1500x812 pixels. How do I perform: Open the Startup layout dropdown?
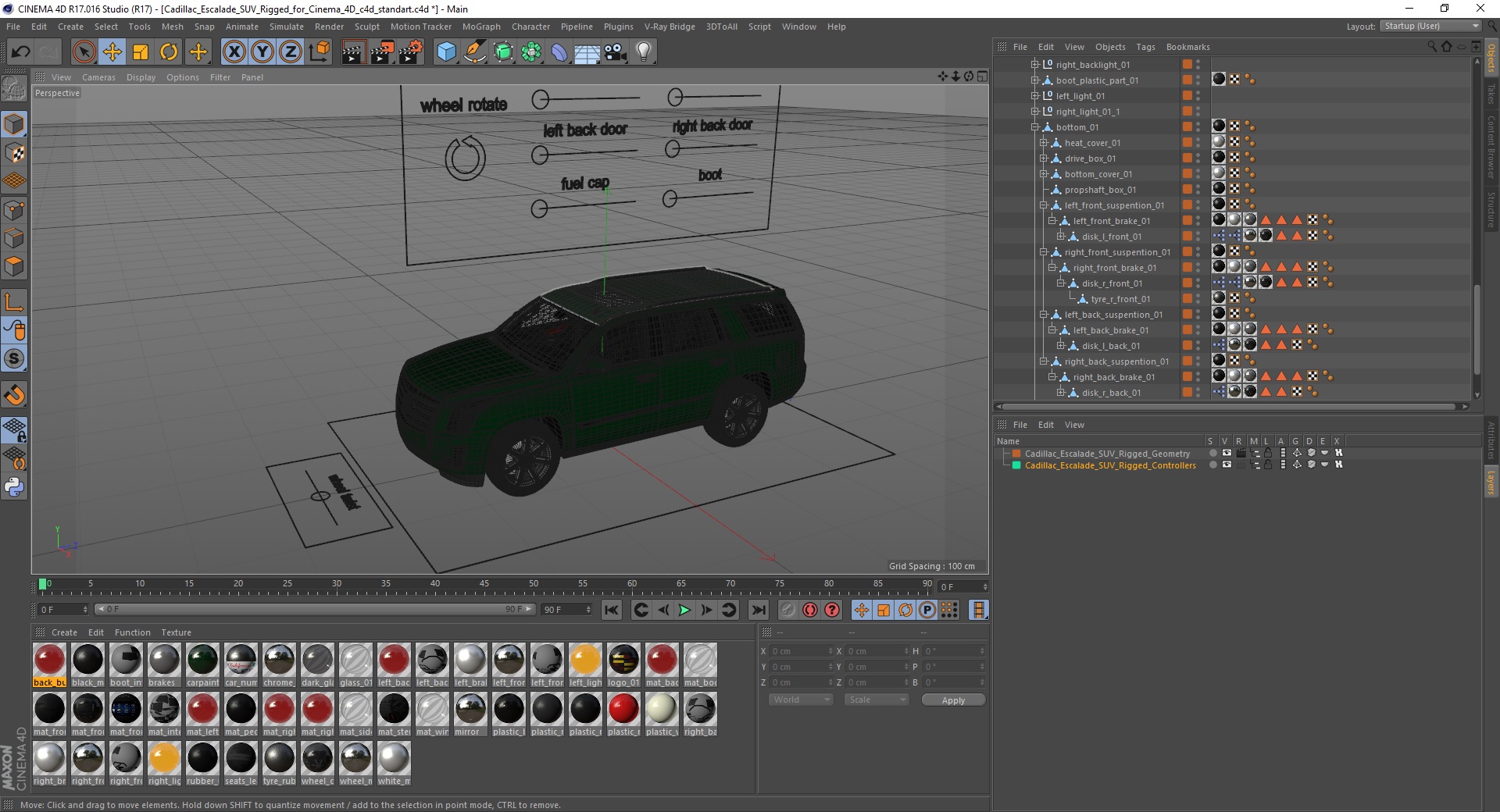pyautogui.click(x=1430, y=26)
